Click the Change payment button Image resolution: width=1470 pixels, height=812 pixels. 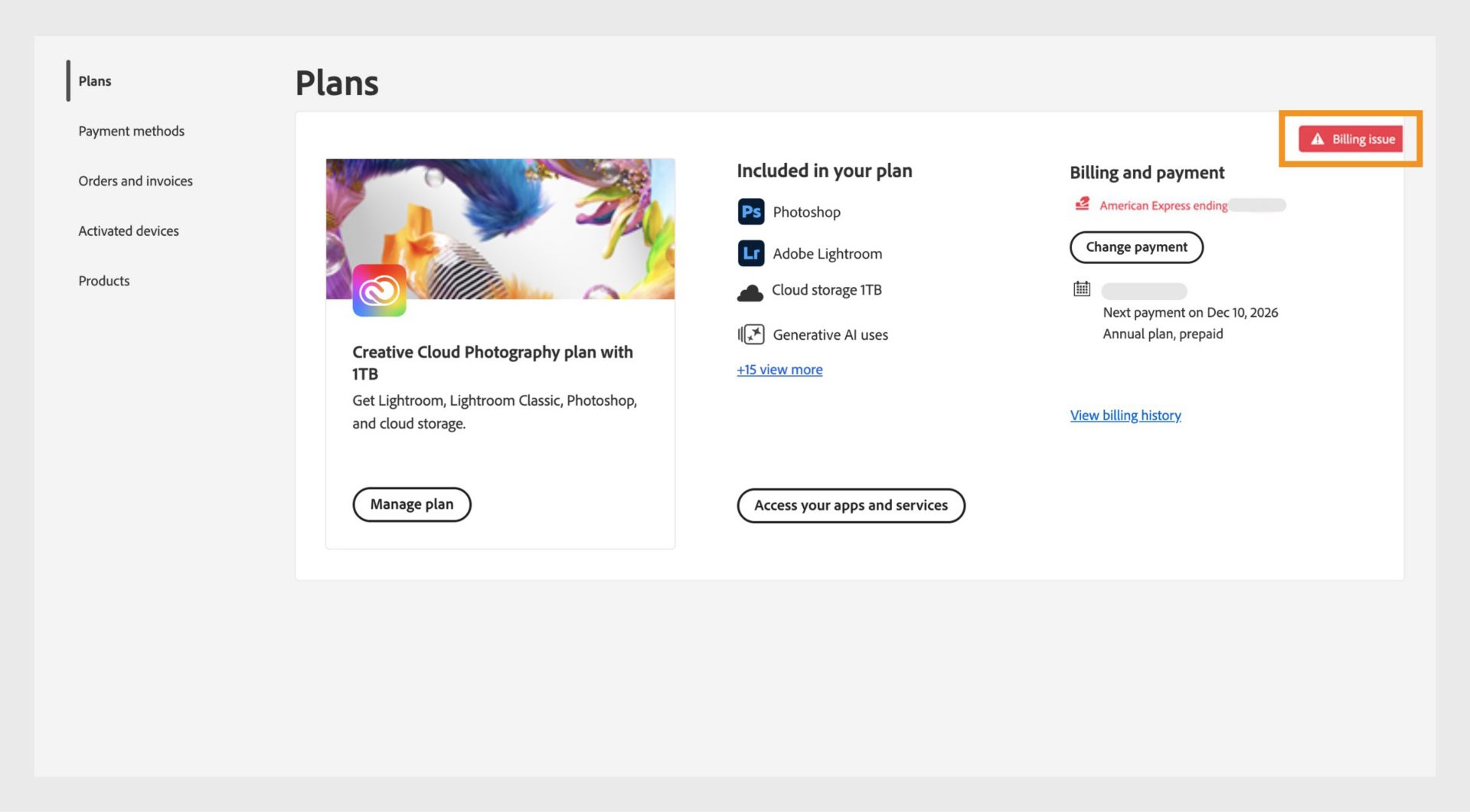pyautogui.click(x=1136, y=247)
